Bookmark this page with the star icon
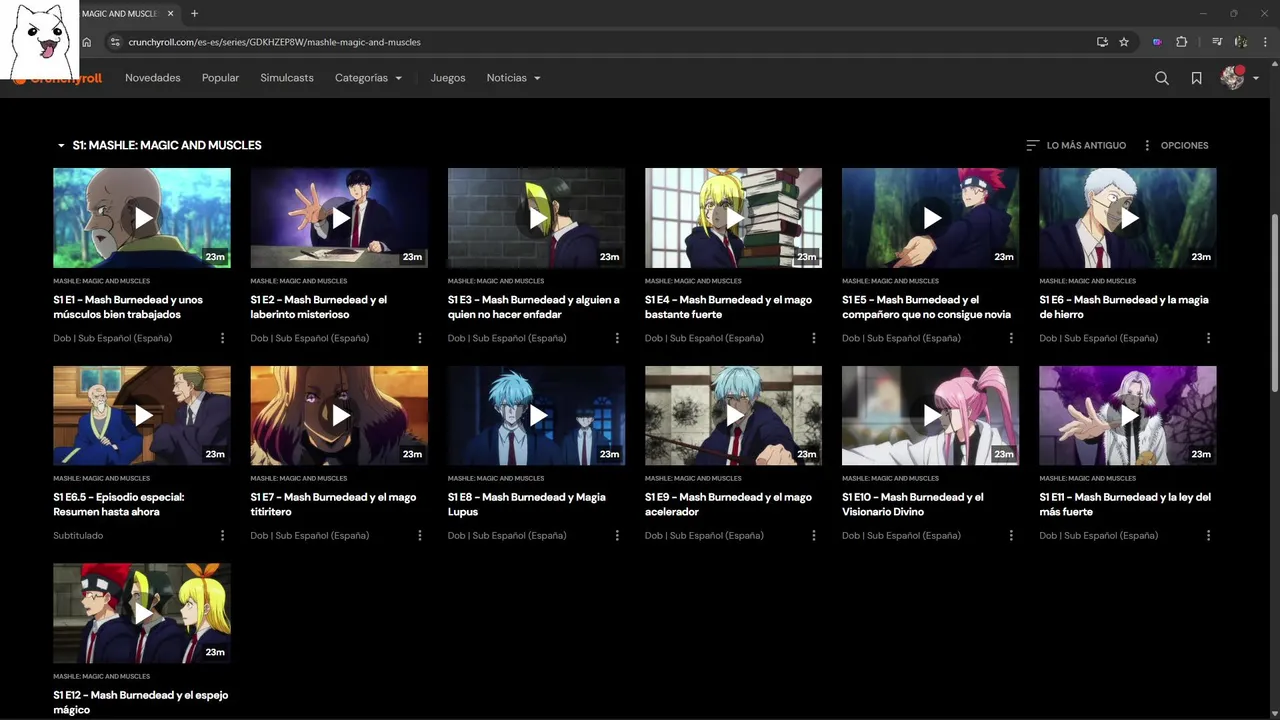Screen dimensions: 1280x720 (x=1124, y=42)
